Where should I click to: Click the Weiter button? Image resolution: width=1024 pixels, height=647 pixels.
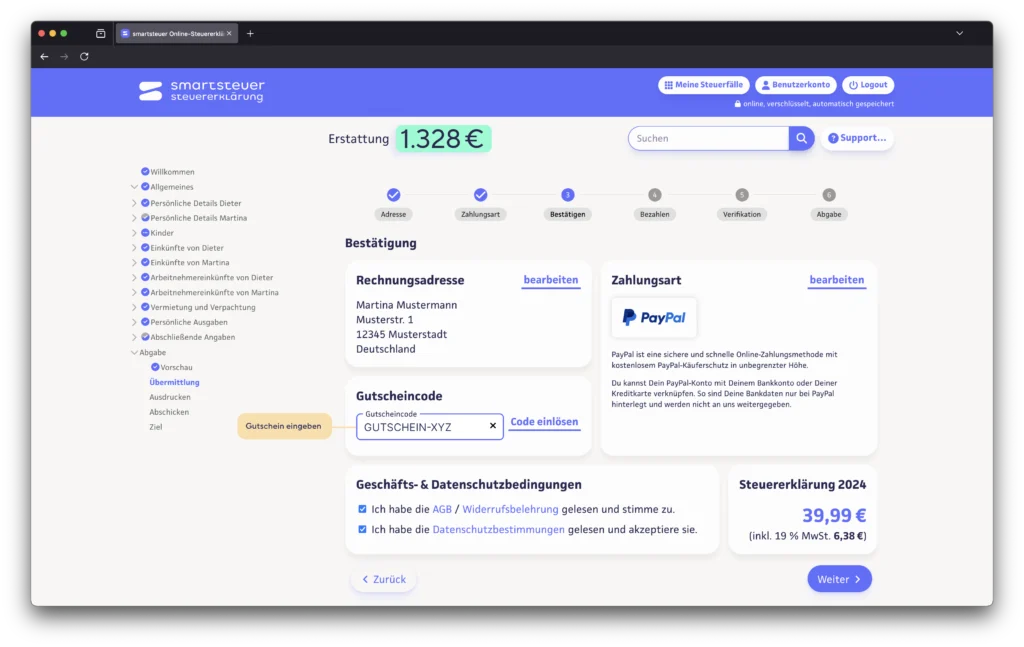point(839,579)
